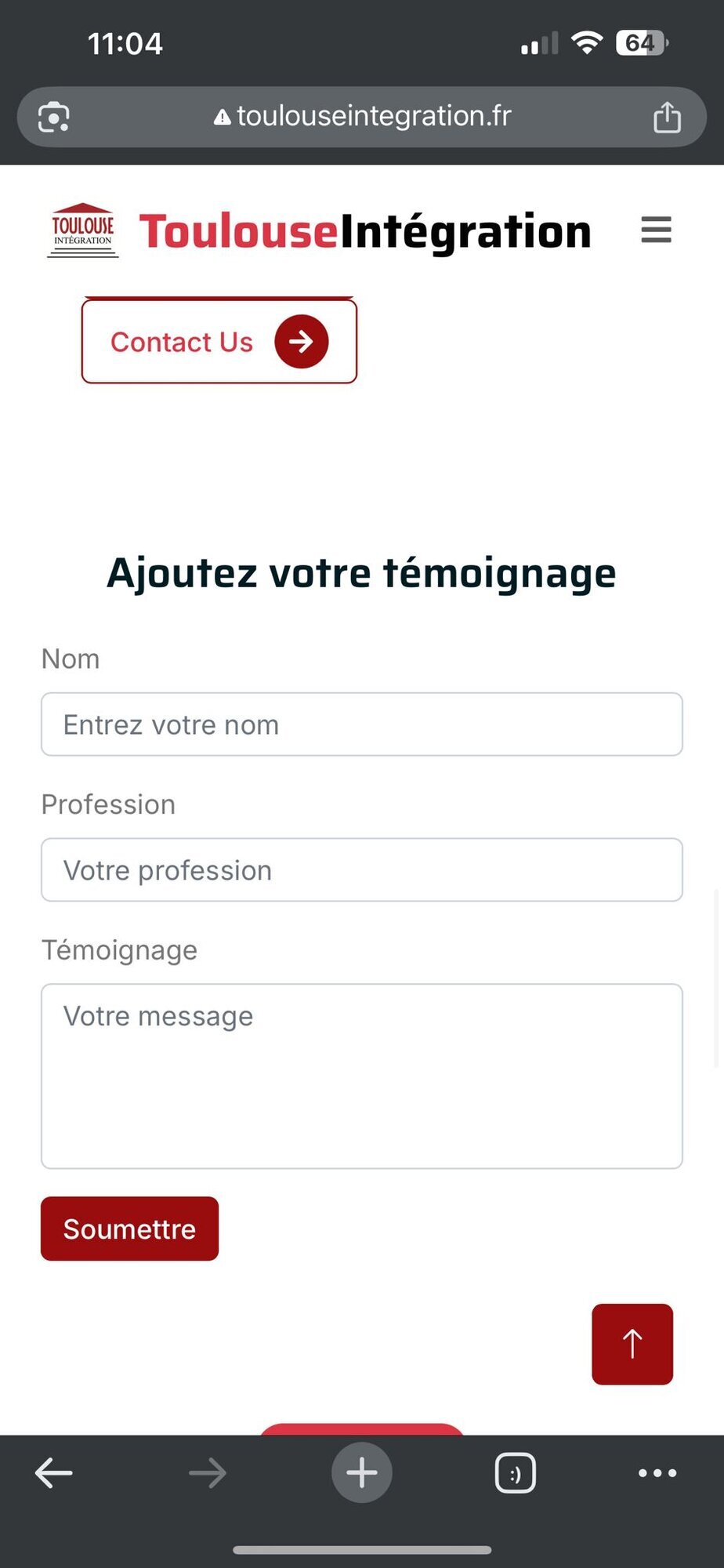Tap the red partial button at page bottom
Screen dimensions: 724x1568
[362, 1429]
